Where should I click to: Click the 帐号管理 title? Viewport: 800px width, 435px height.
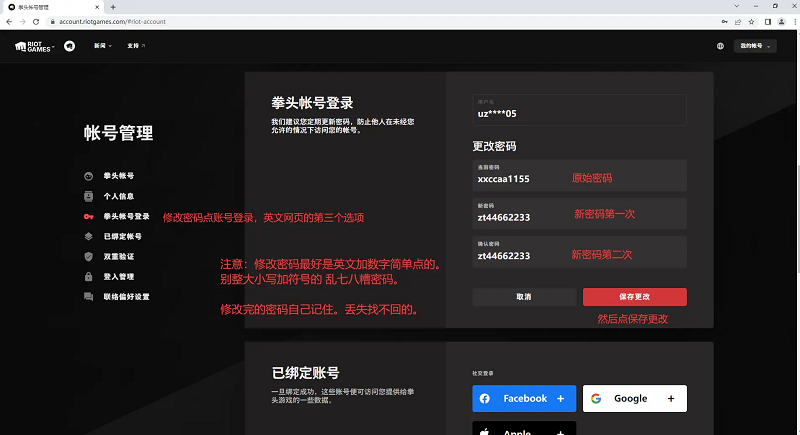click(x=118, y=133)
